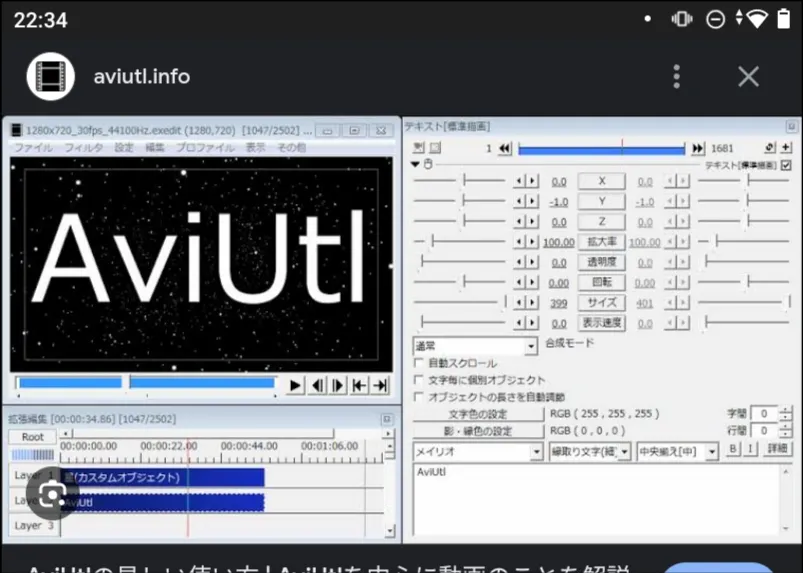Viewport: 803px width, 573px height.
Task: Click the Layer 3 label
Action: coord(34,525)
